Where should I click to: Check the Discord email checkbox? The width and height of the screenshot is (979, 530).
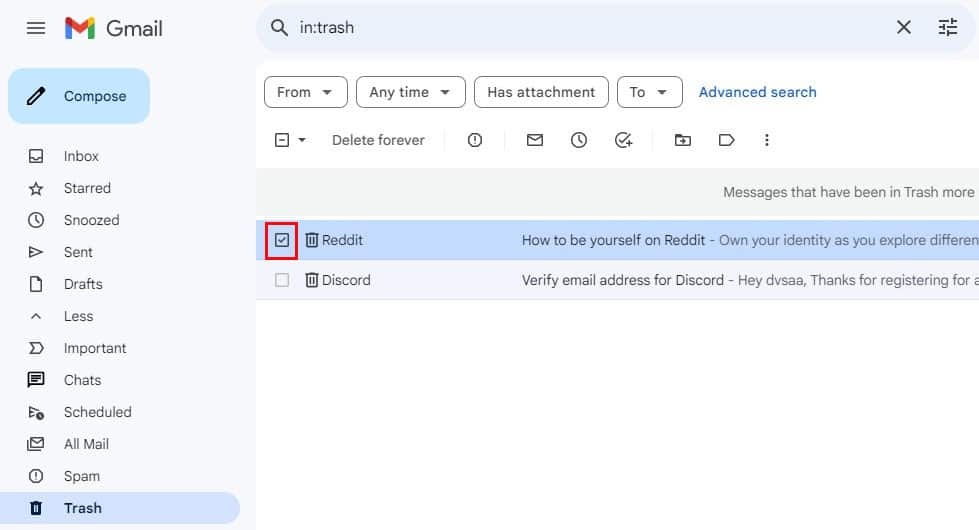(282, 280)
